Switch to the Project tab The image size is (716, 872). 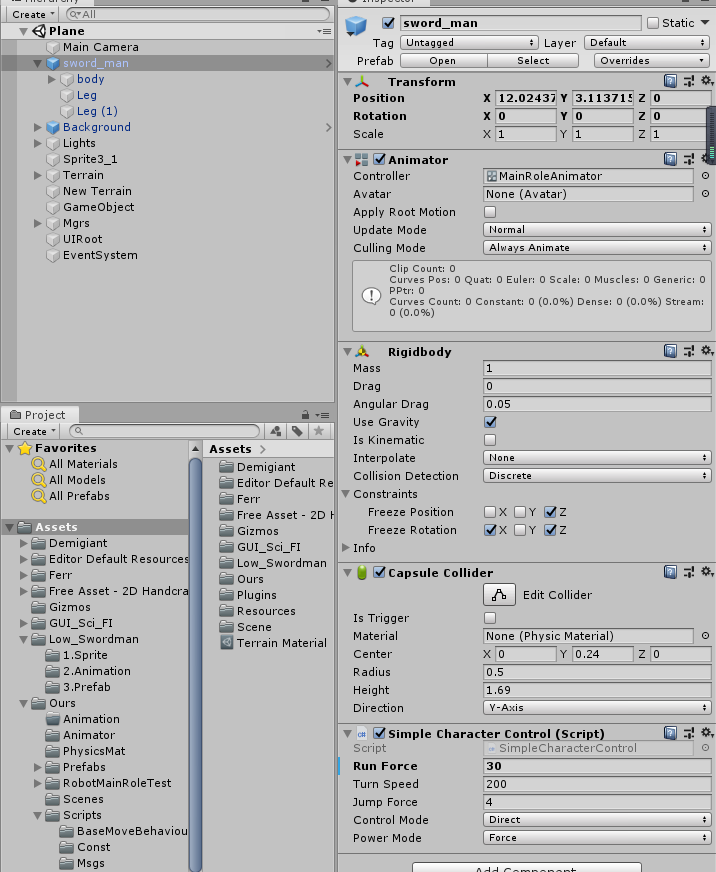(39, 415)
